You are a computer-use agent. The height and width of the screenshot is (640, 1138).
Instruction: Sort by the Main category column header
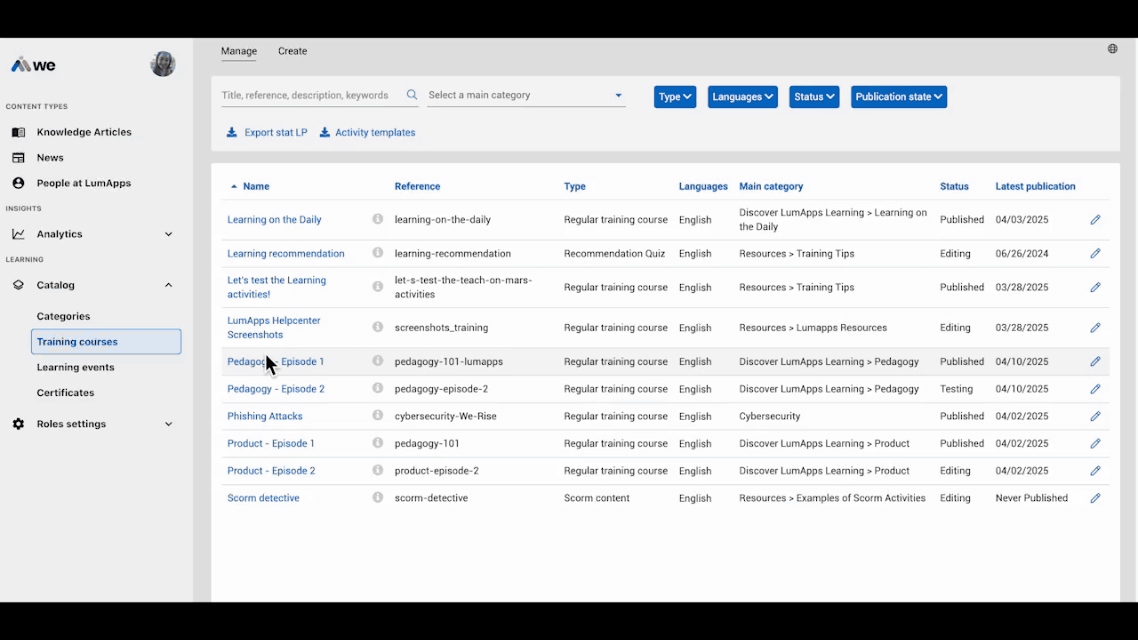771,186
